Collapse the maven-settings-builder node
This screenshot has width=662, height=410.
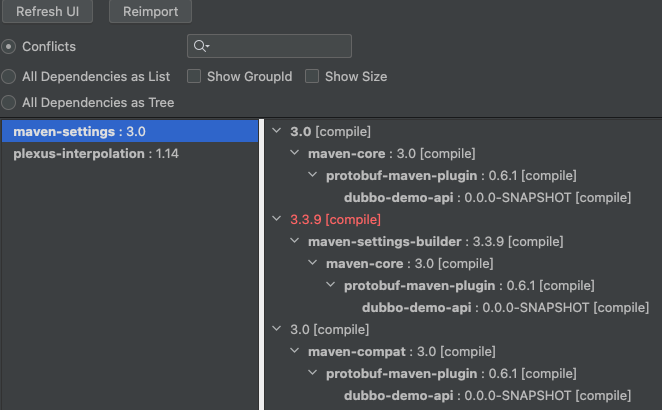[x=295, y=241]
